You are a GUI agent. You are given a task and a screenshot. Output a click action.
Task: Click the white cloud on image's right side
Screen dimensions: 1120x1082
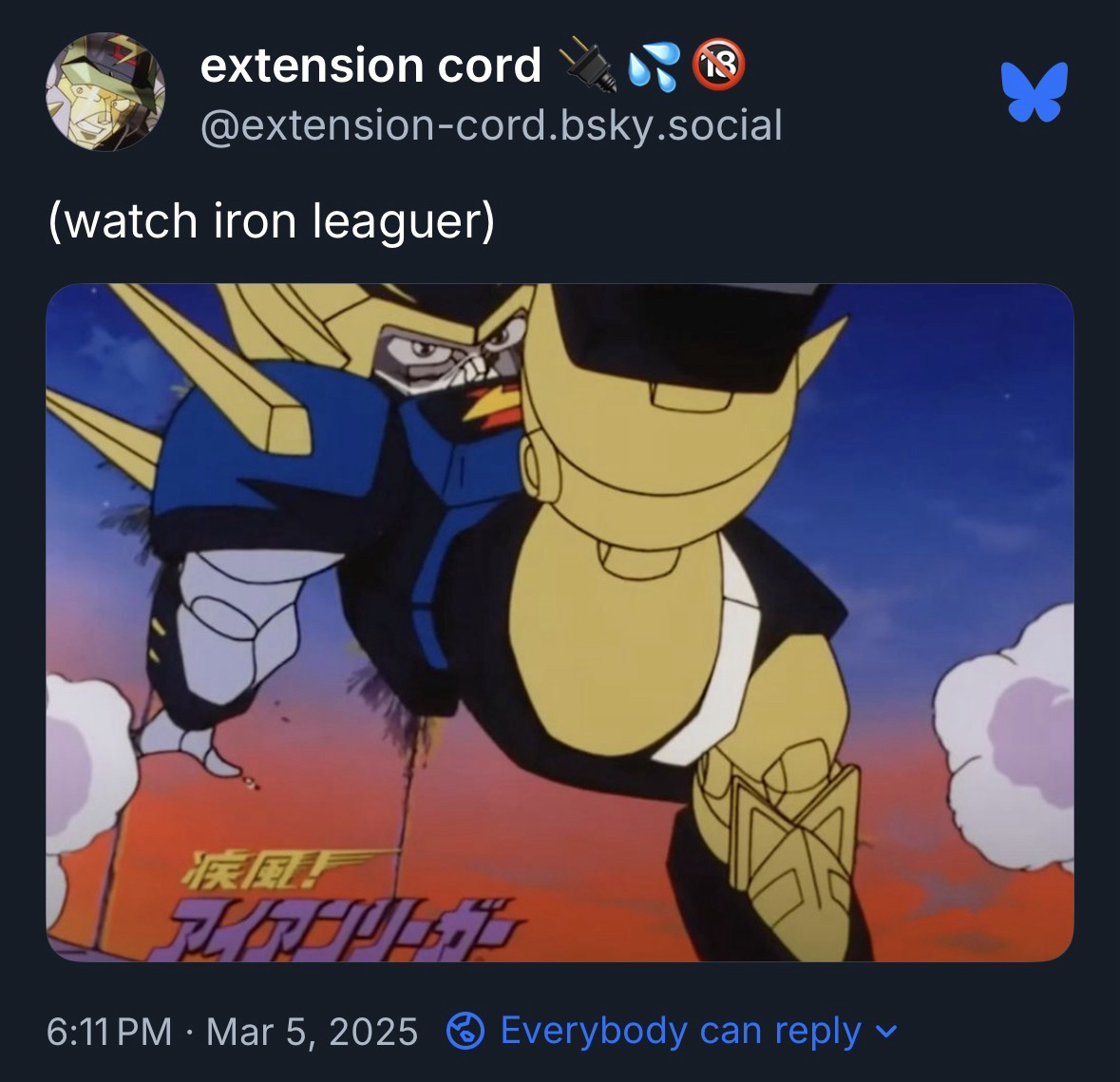(1003, 735)
